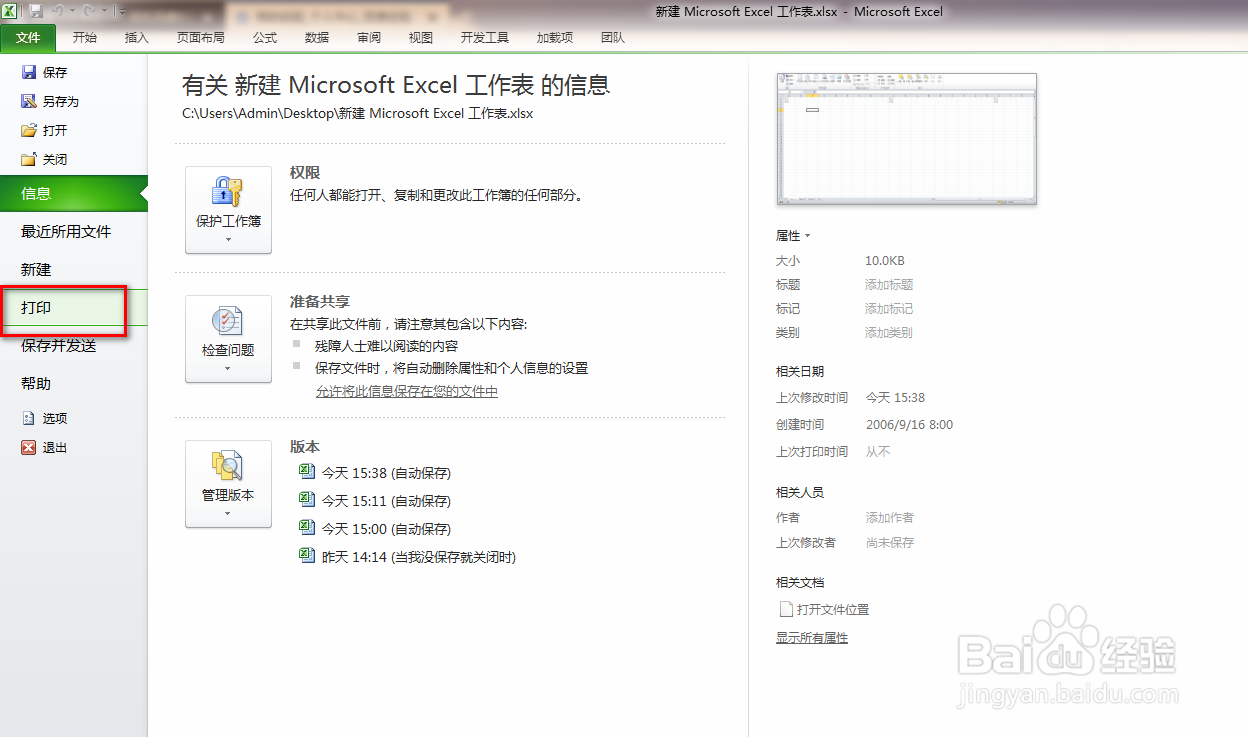The height and width of the screenshot is (737, 1248).
Task: Click the last printed value 从不
Action: point(877,452)
